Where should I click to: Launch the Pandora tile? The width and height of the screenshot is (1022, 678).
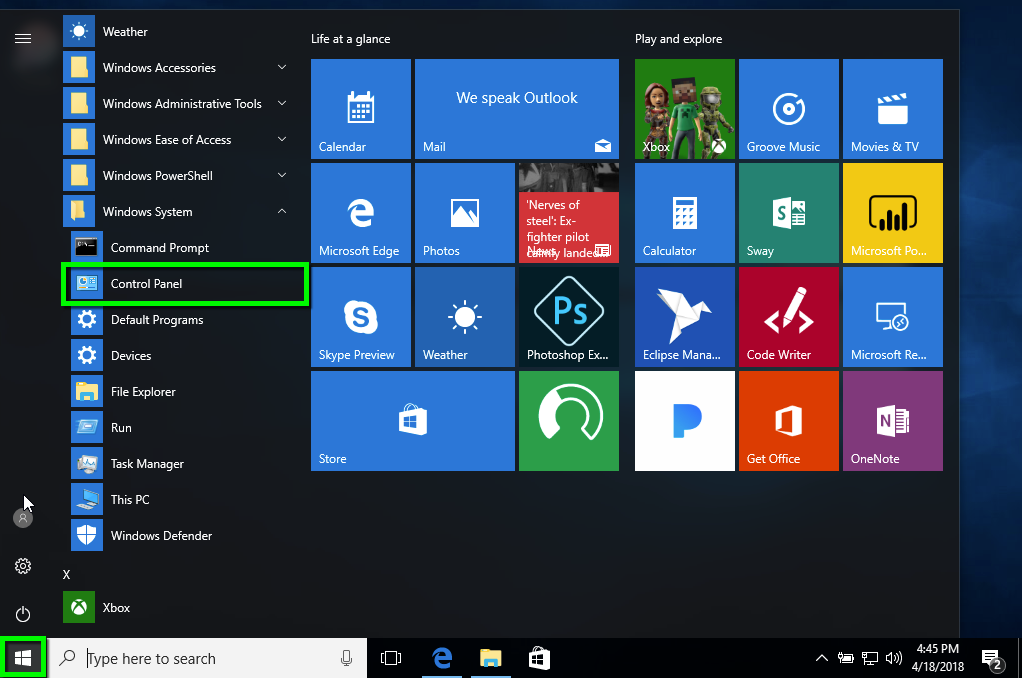click(x=685, y=421)
